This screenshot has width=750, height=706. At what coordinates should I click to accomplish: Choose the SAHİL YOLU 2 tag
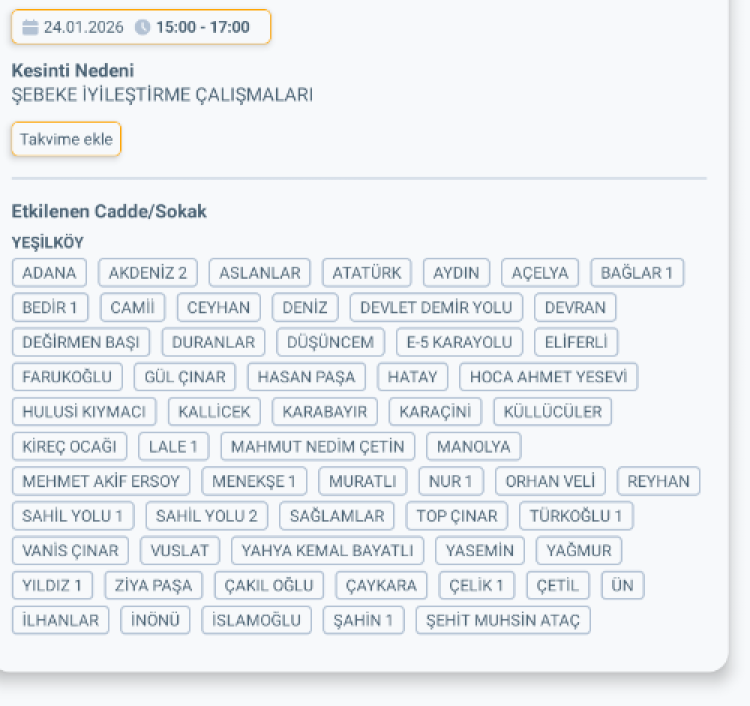[207, 516]
